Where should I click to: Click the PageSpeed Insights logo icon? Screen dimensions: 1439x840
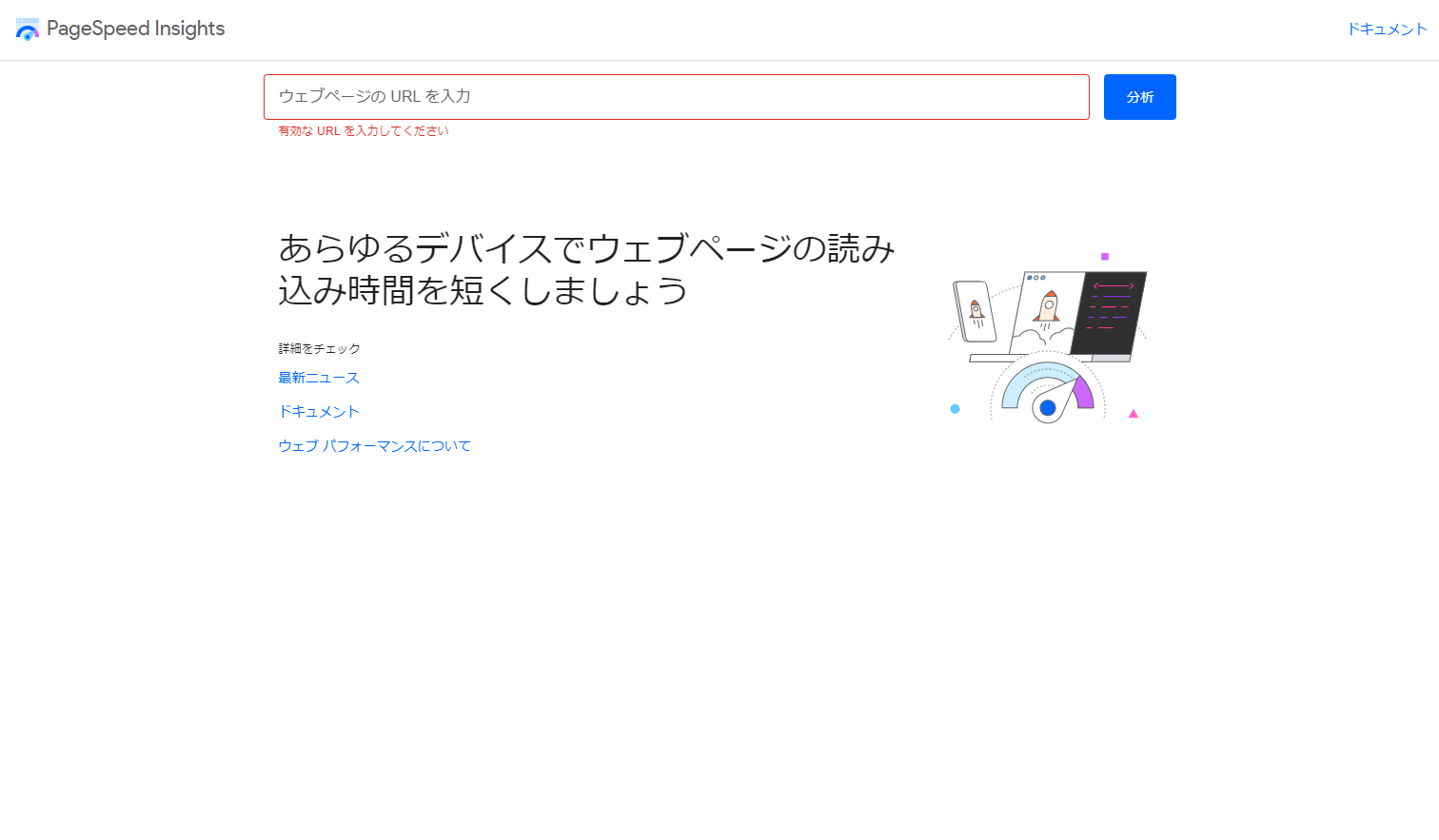(28, 29)
